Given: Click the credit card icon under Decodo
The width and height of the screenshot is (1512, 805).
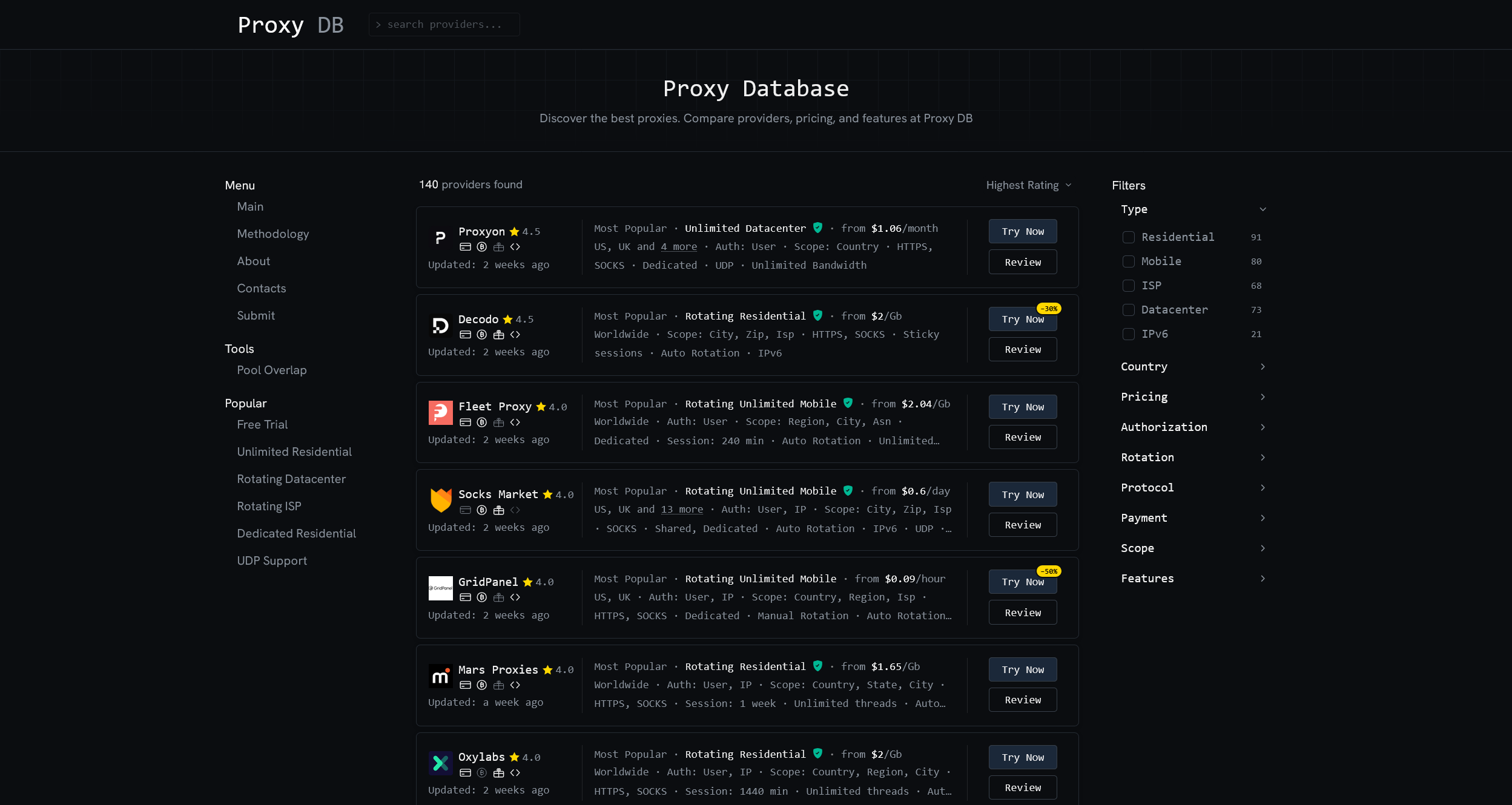Looking at the screenshot, I should tap(465, 335).
